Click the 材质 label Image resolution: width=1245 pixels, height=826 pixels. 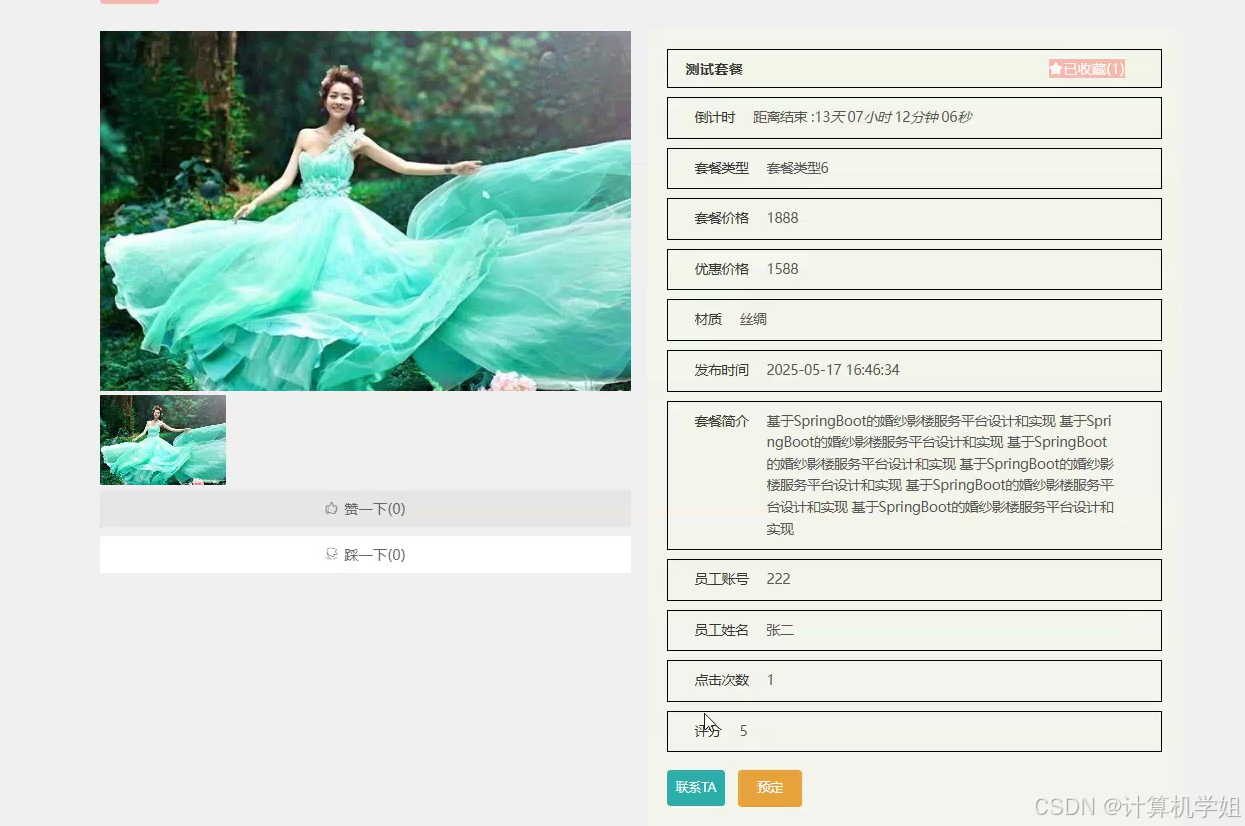[x=708, y=319]
